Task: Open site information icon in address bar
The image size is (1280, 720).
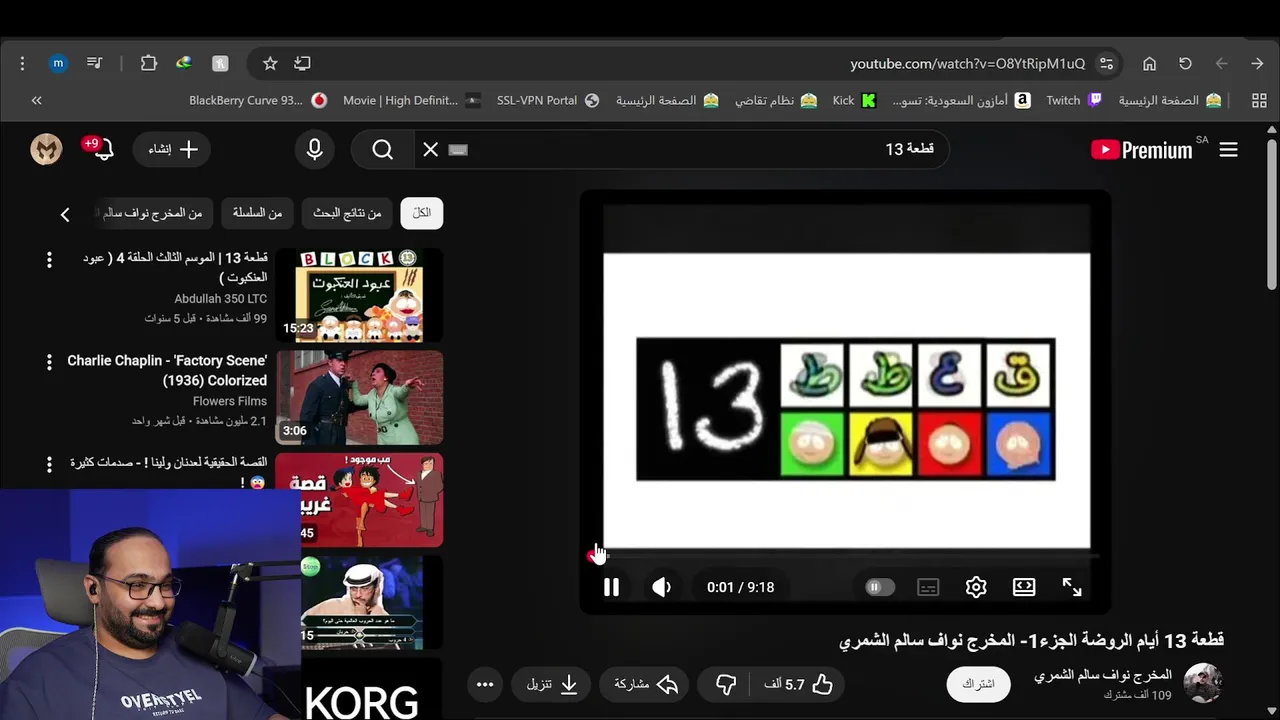Action: pyautogui.click(x=1106, y=63)
